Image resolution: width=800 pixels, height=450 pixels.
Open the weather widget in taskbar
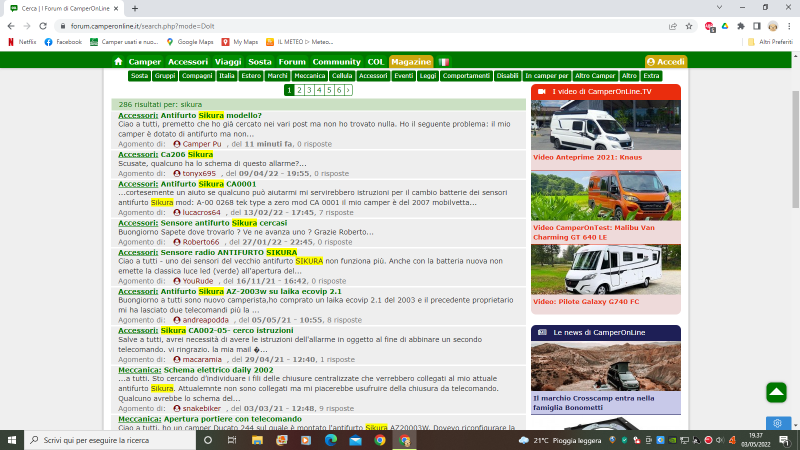pos(560,440)
